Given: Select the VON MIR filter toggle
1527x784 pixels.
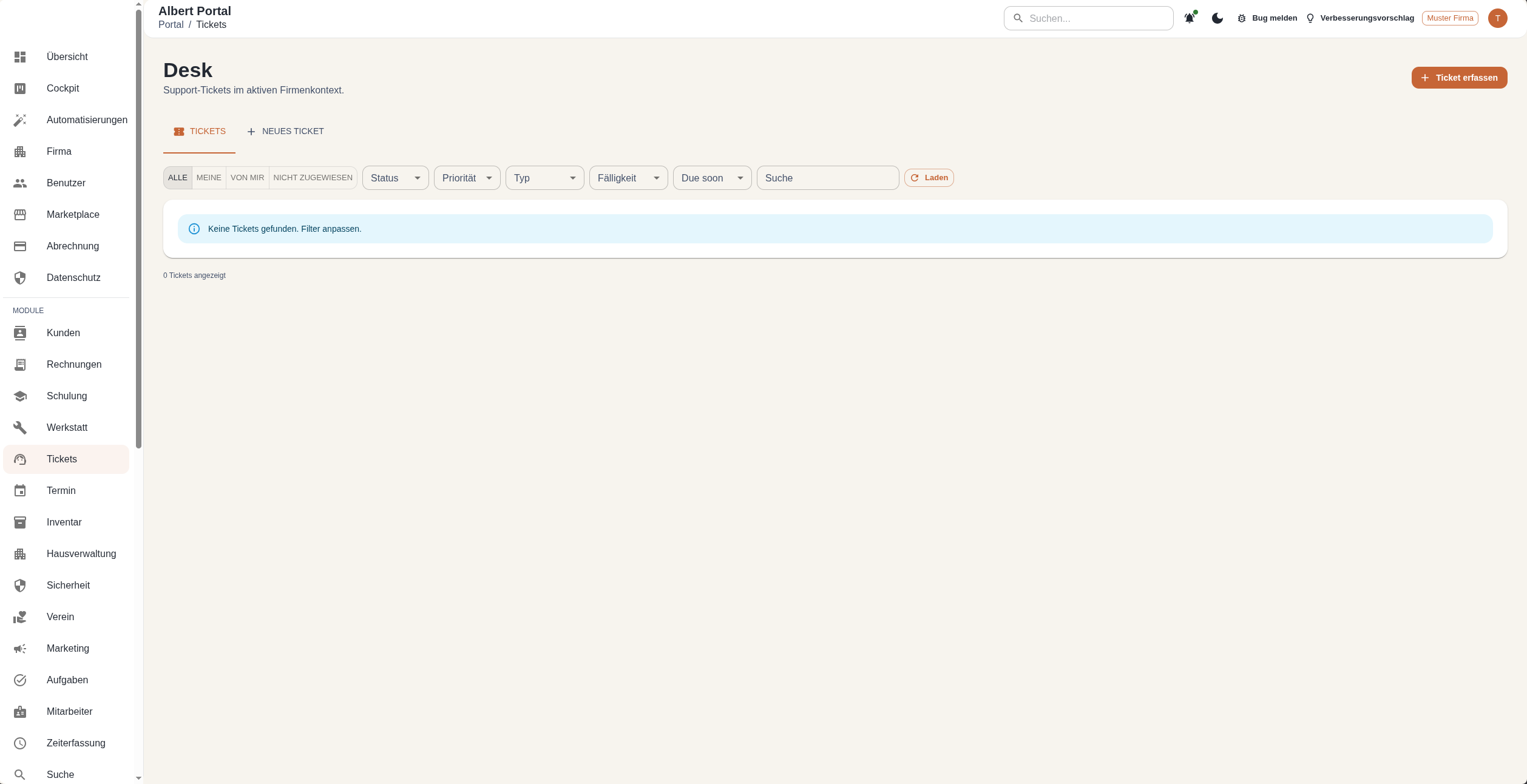Looking at the screenshot, I should point(248,178).
